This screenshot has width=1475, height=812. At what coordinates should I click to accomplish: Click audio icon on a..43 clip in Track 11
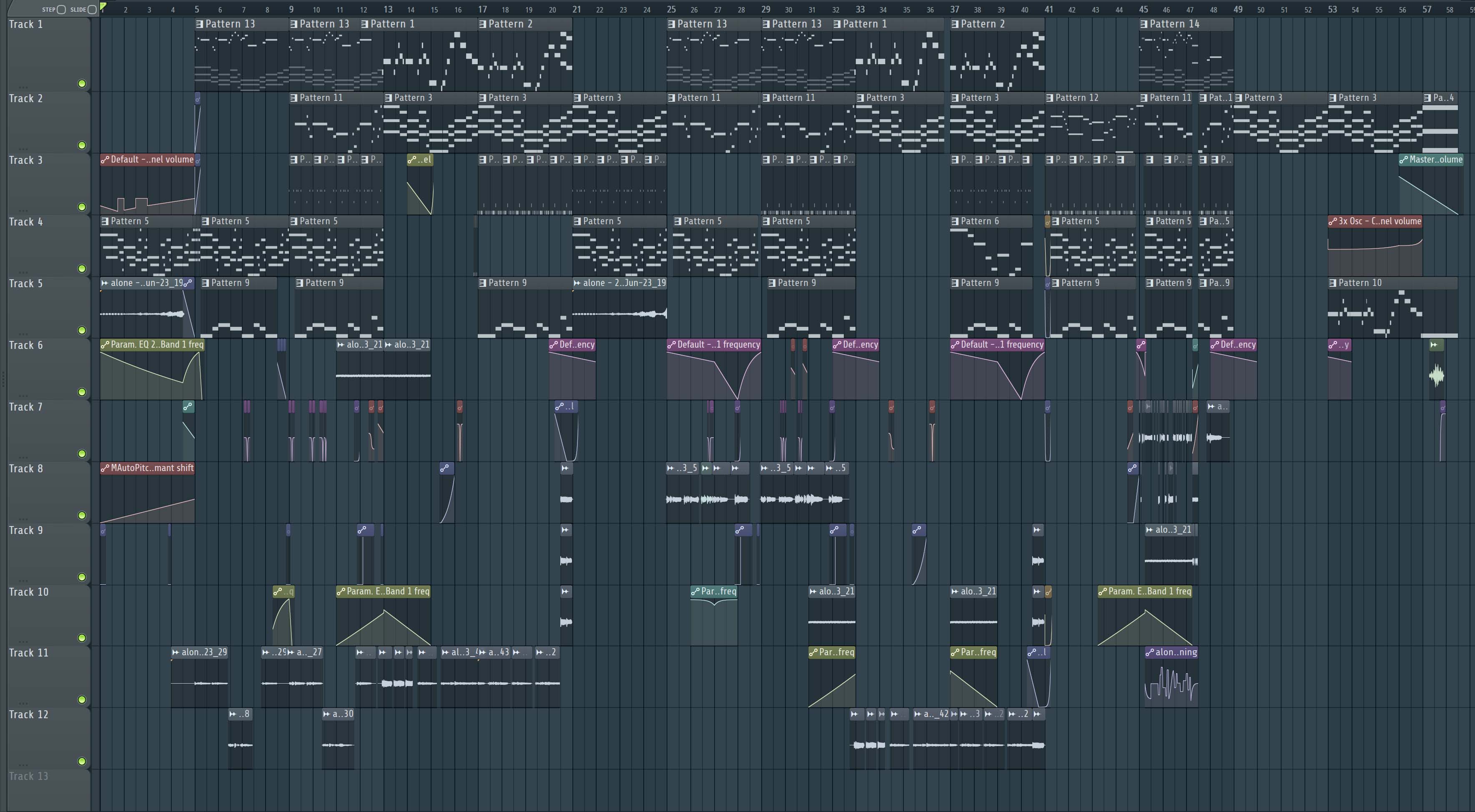point(483,652)
